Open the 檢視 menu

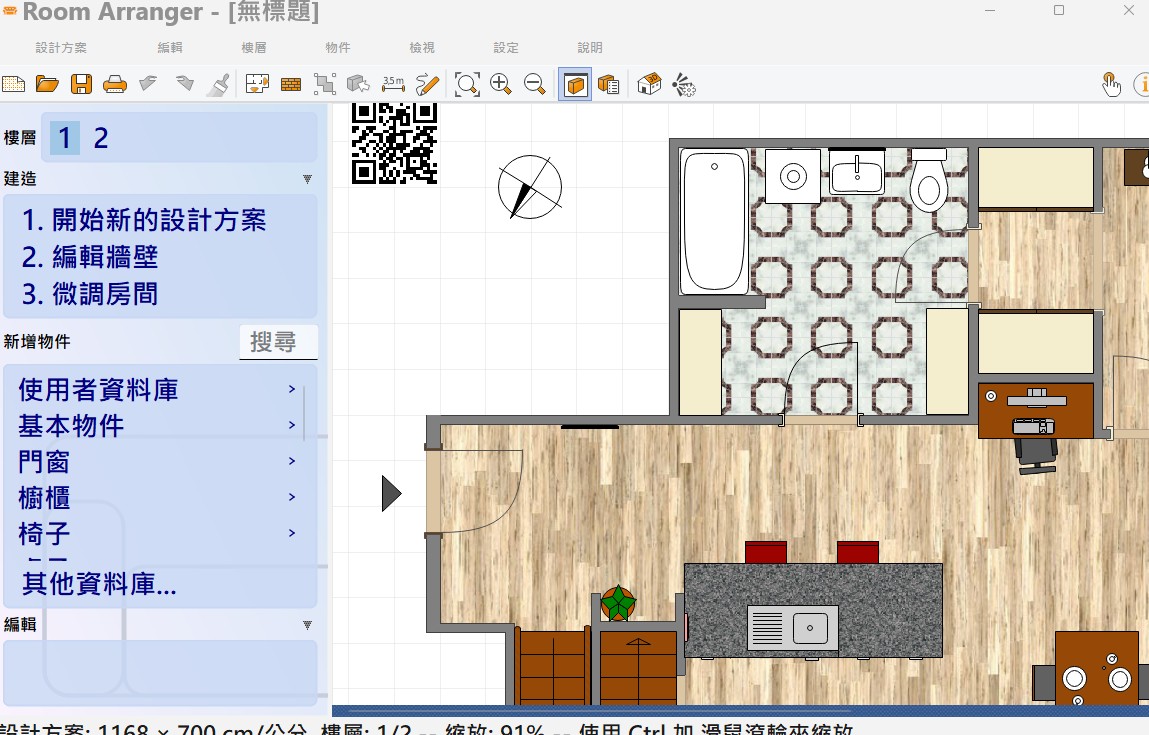[x=422, y=48]
